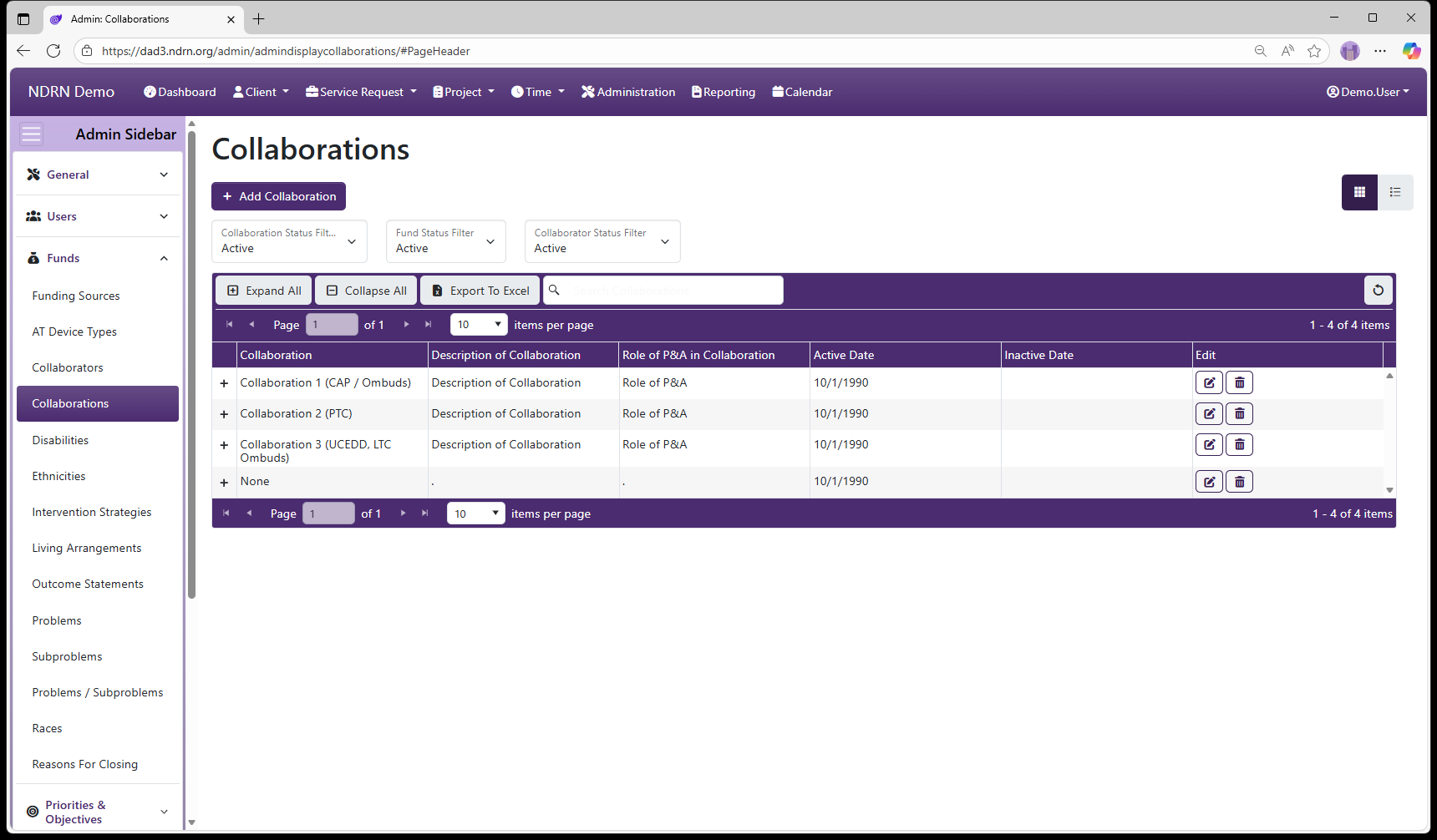Refresh the collaborations grid
The width and height of the screenshot is (1437, 840).
(1379, 291)
